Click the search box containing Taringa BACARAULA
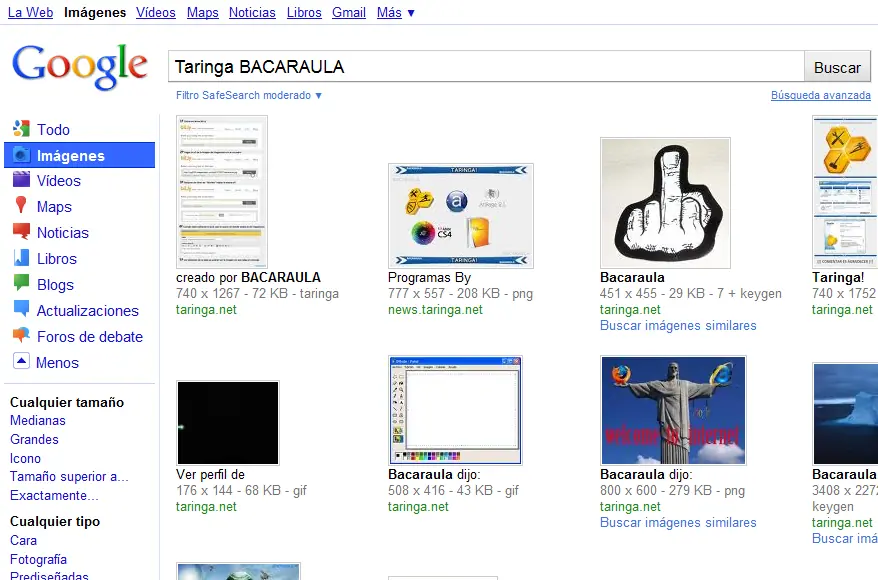This screenshot has width=878, height=580. [x=486, y=67]
